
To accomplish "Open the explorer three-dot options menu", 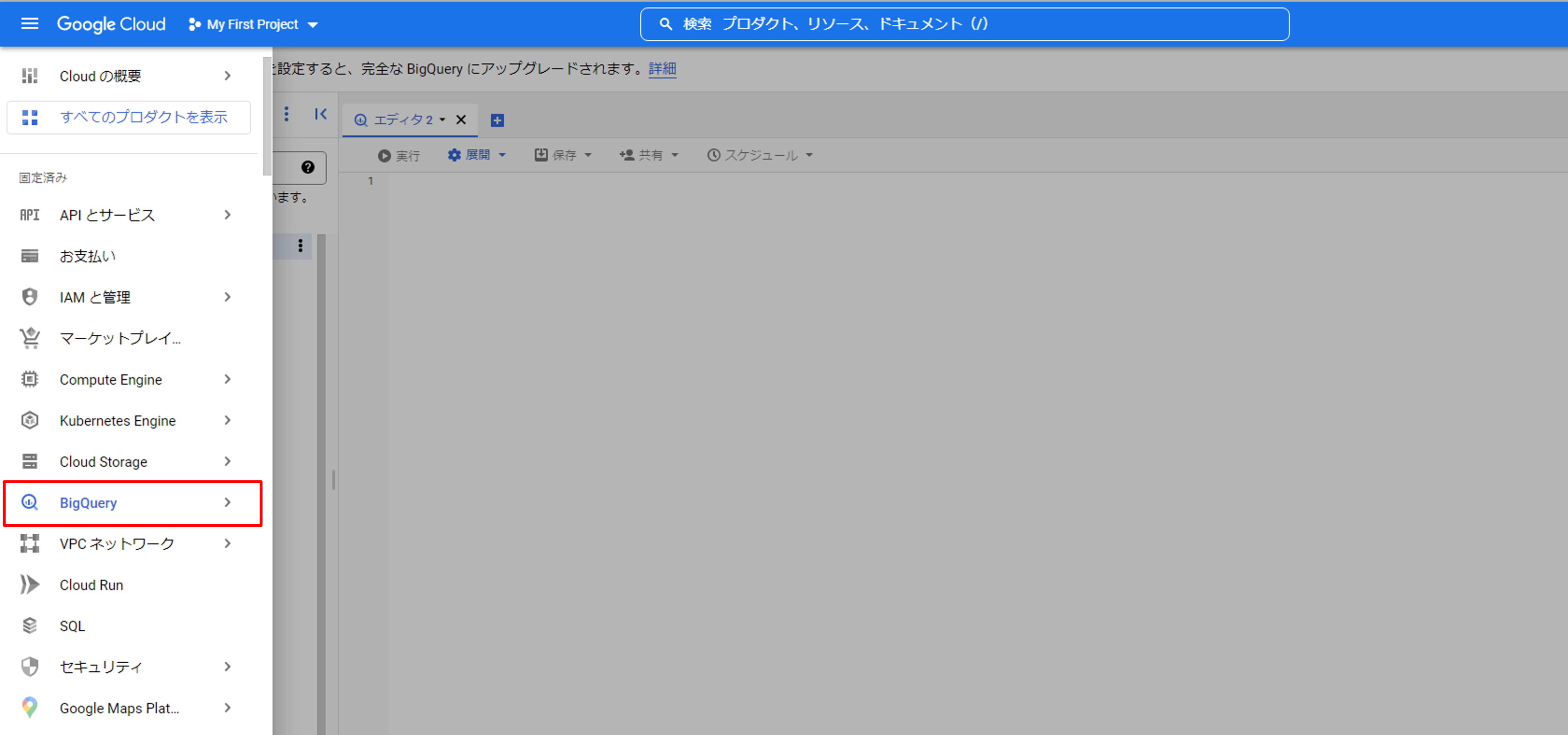I will coord(286,114).
